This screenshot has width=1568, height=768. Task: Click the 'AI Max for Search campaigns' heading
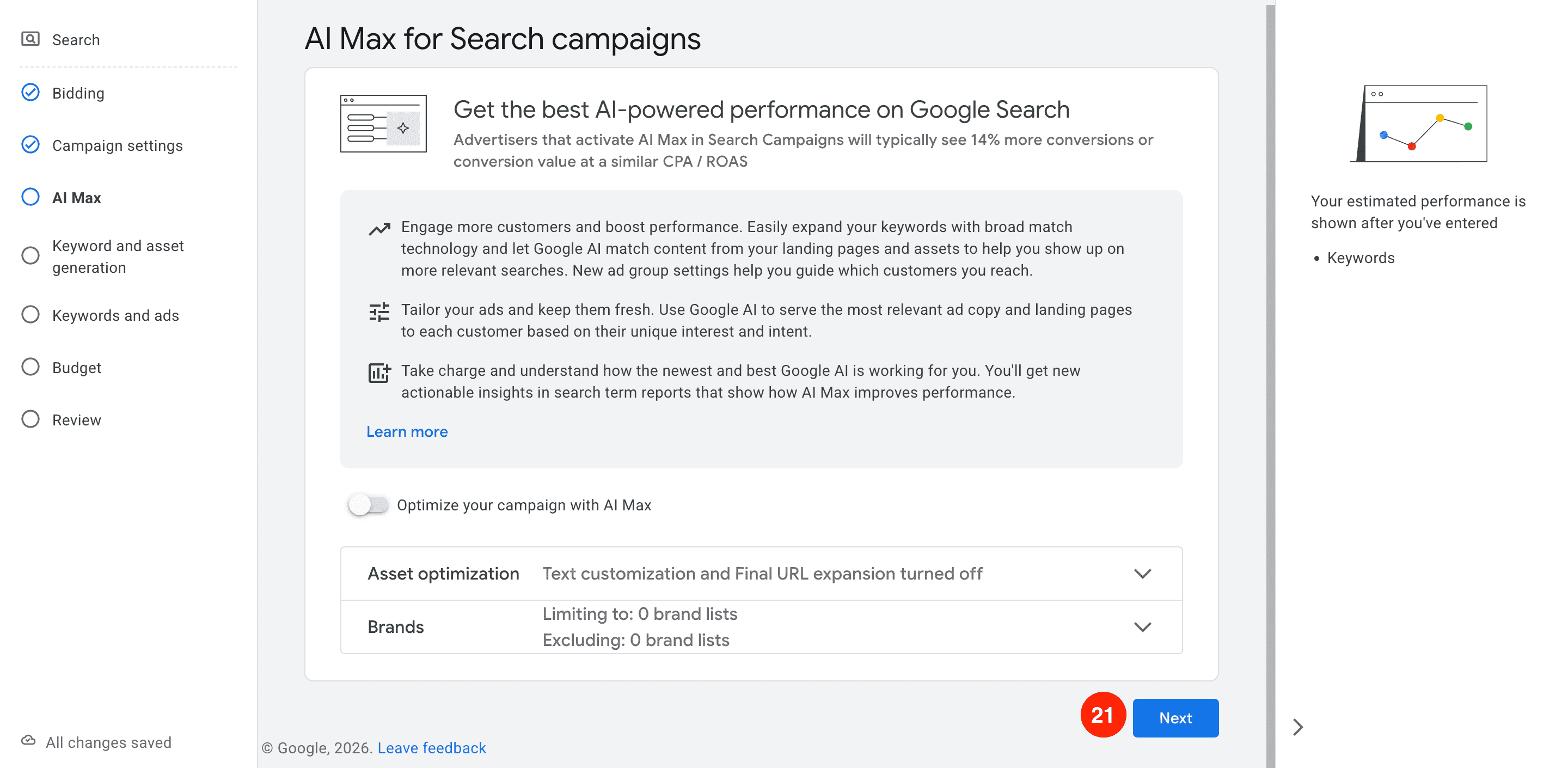[503, 39]
